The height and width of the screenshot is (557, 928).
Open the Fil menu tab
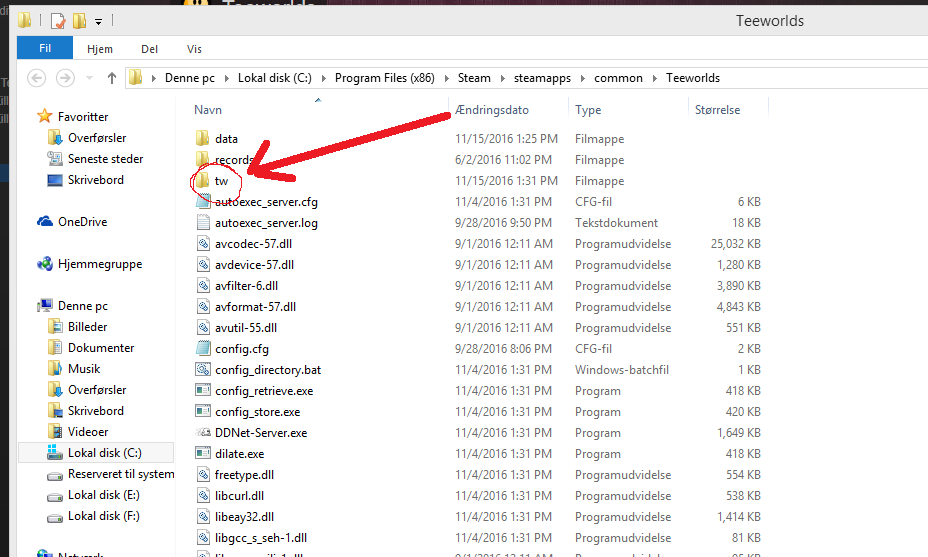click(45, 48)
